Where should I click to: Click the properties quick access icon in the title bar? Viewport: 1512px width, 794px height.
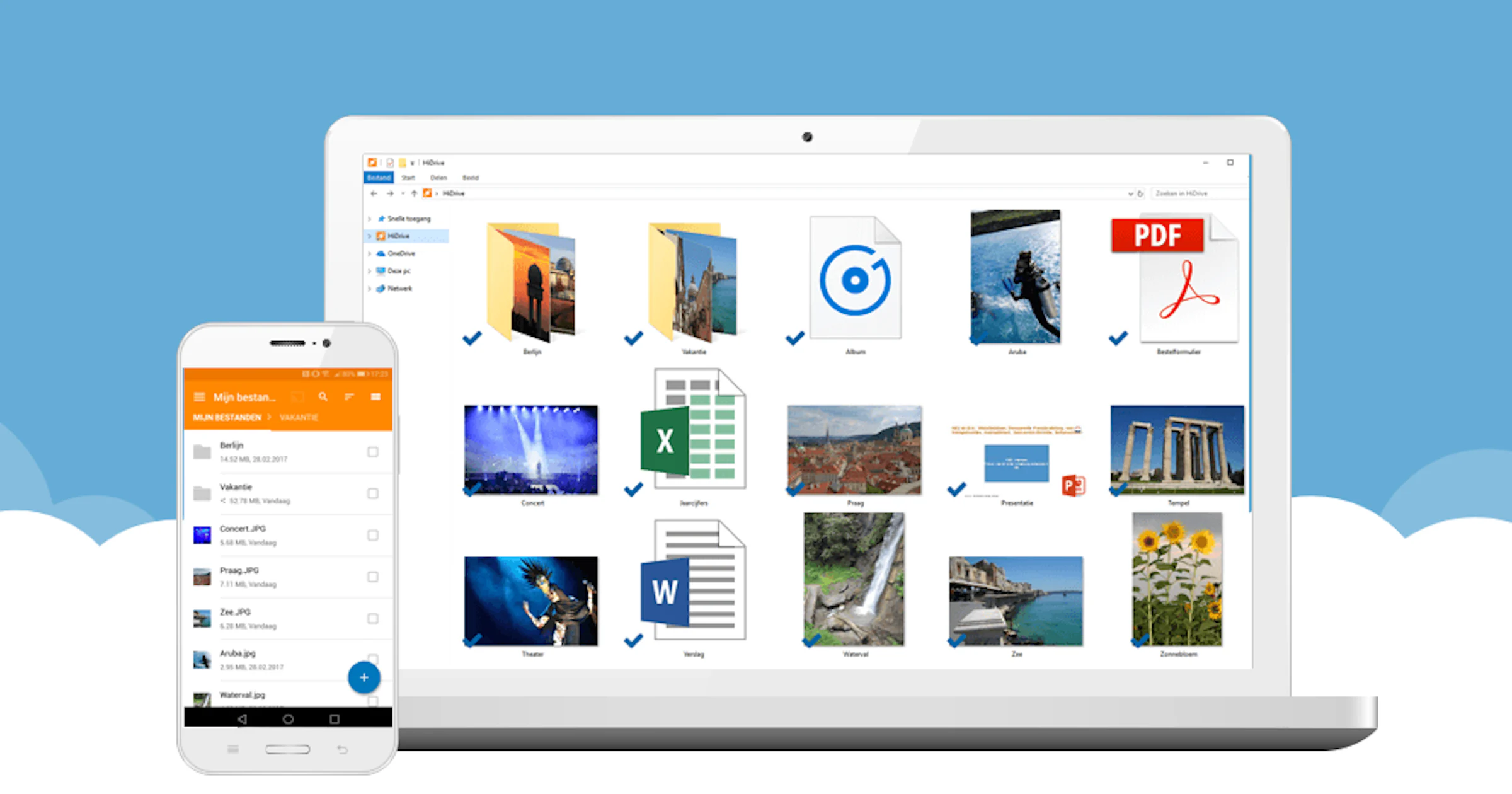390,163
